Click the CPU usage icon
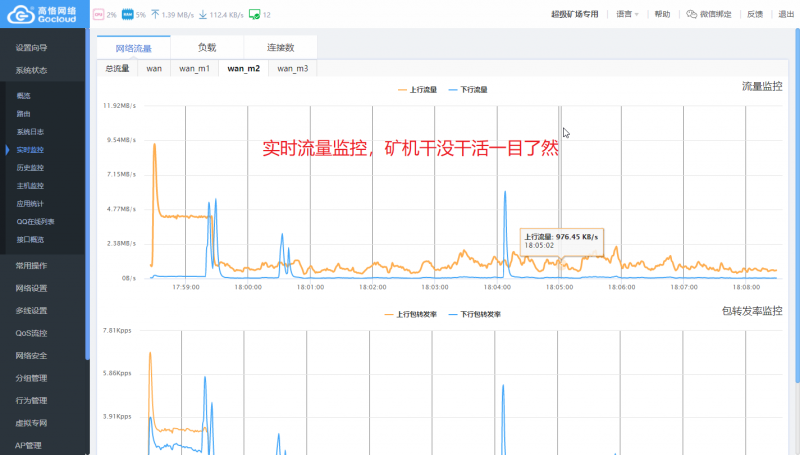This screenshot has width=800, height=455. (98, 15)
